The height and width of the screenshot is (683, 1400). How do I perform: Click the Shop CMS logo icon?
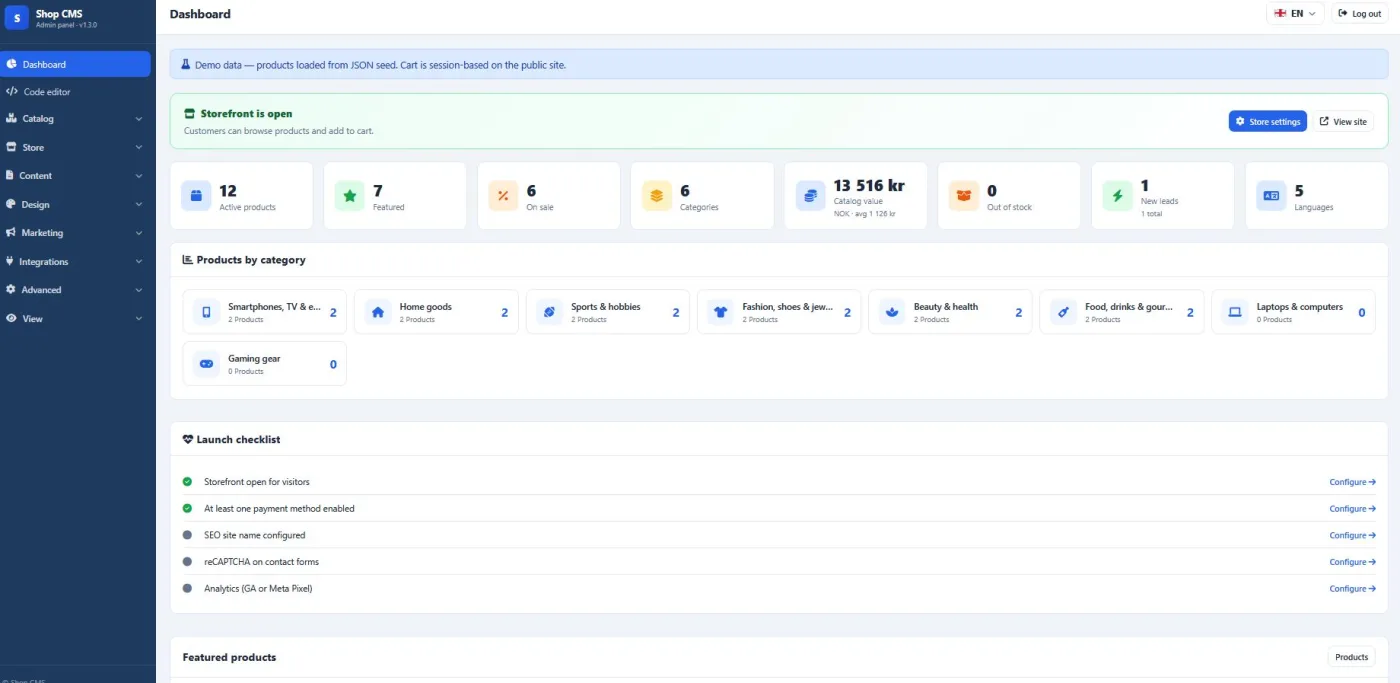pos(17,18)
